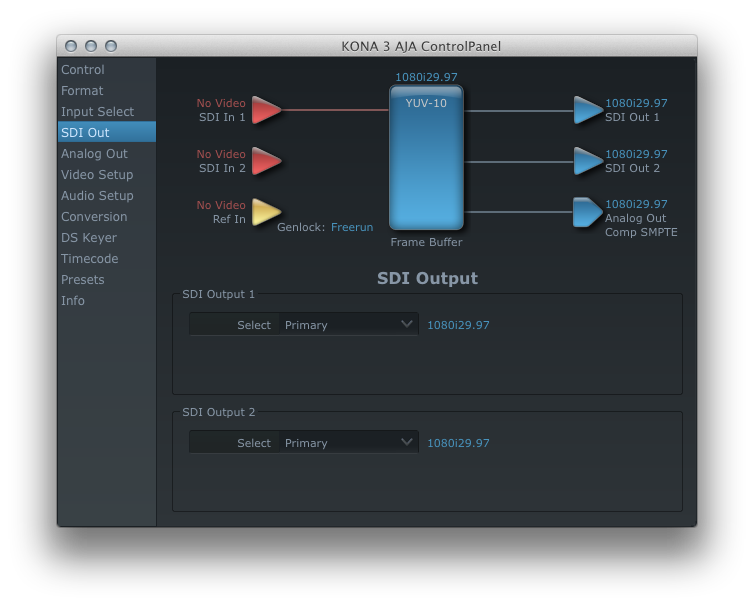Click the SDI Output heading
The height and width of the screenshot is (606, 754).
(427, 278)
